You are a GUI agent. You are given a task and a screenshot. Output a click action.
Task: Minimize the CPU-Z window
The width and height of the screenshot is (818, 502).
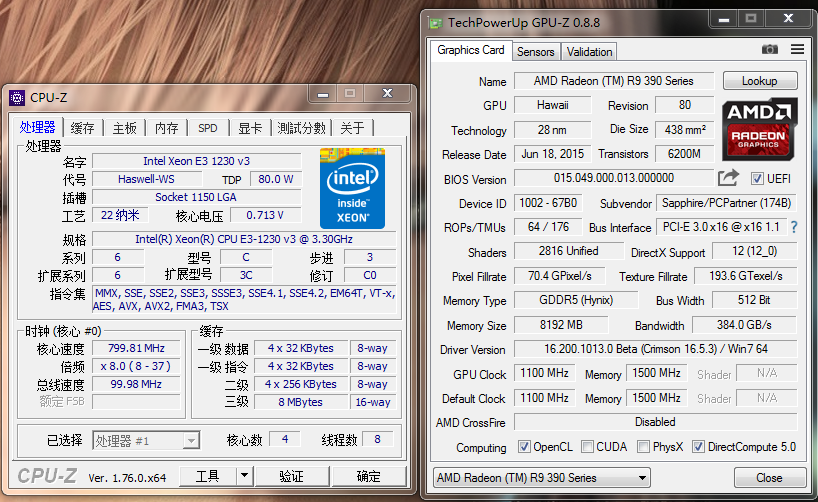(x=323, y=94)
